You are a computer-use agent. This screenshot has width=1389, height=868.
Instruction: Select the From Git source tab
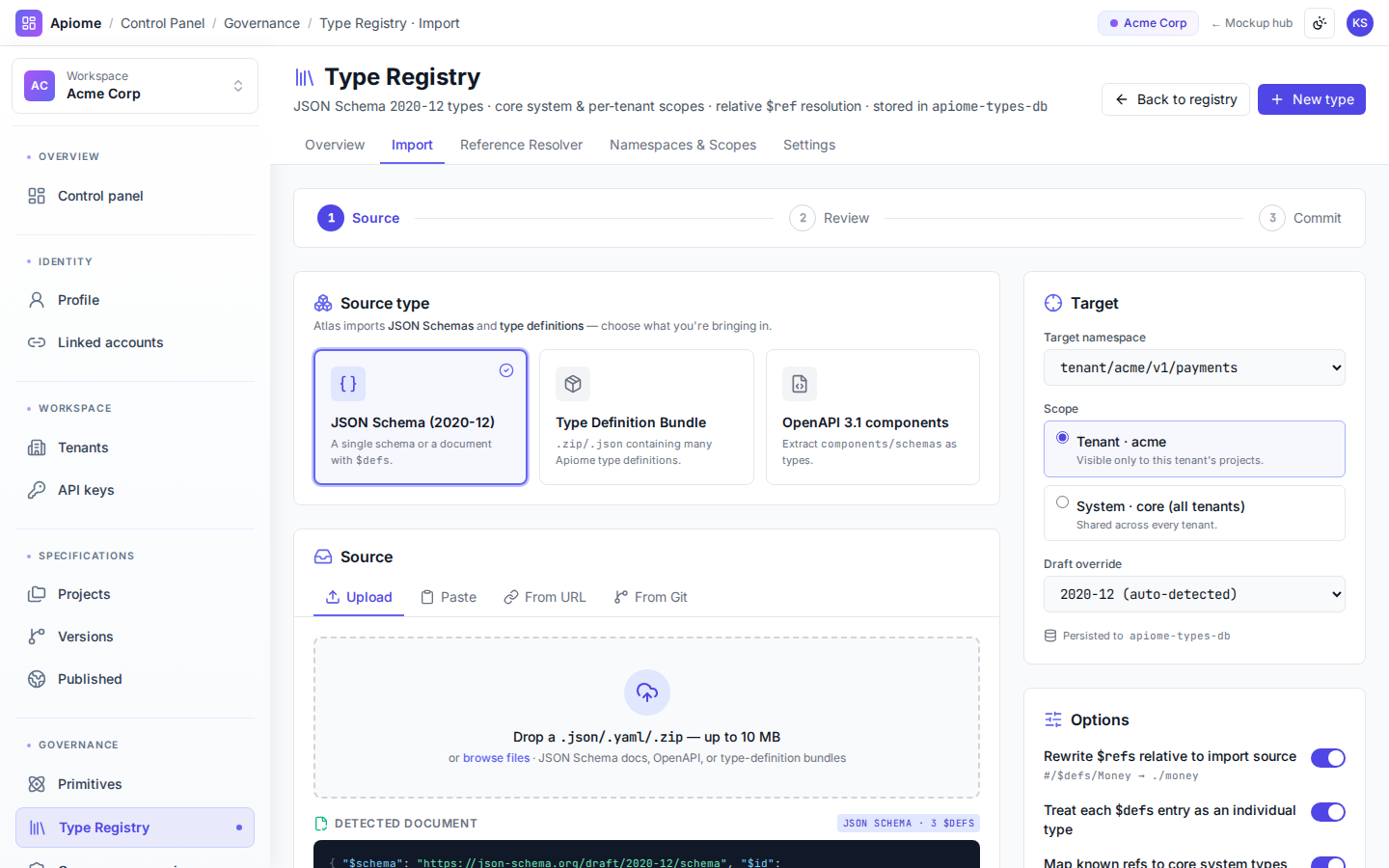click(651, 597)
